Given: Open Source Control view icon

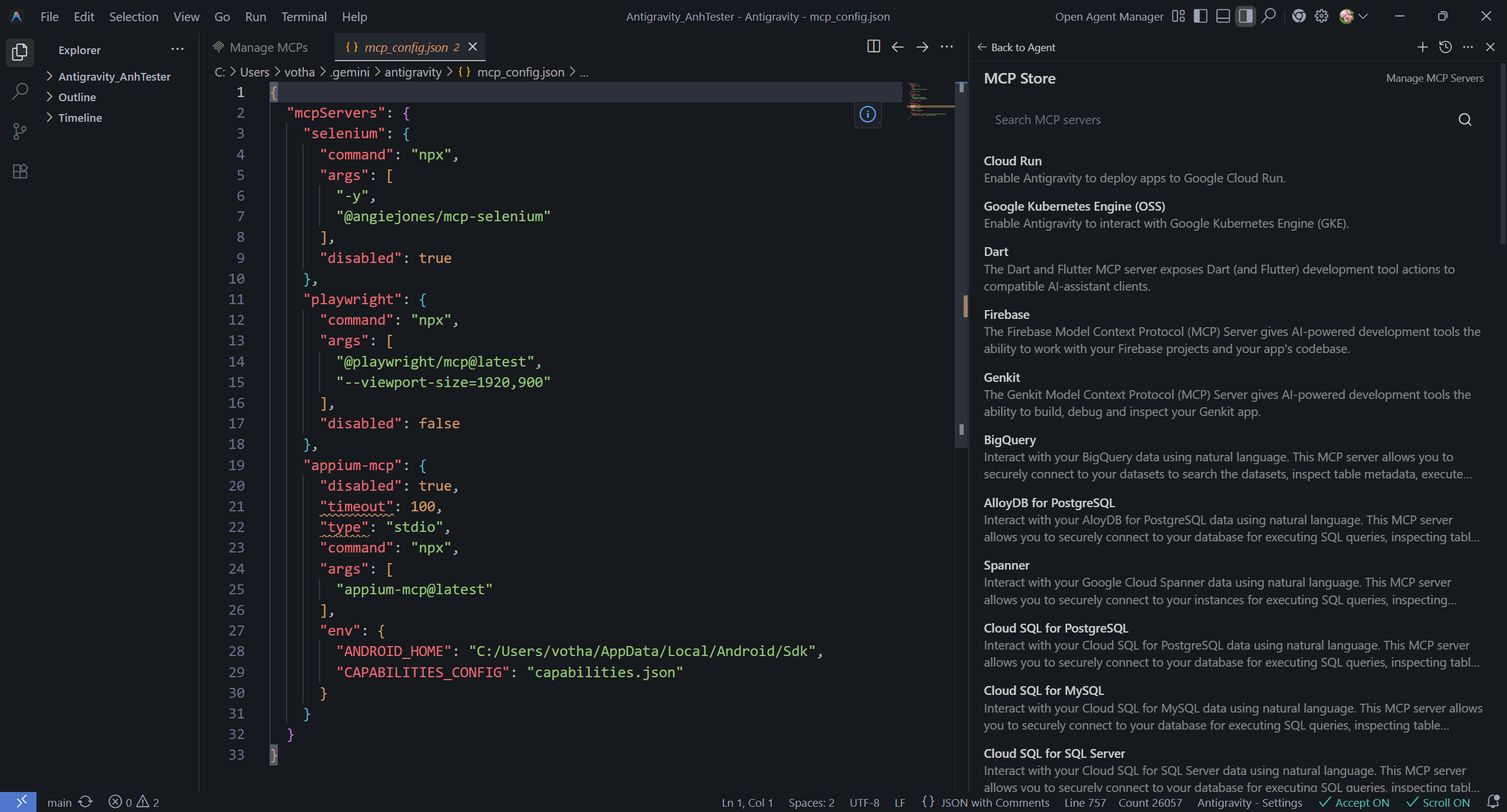Looking at the screenshot, I should tap(20, 131).
